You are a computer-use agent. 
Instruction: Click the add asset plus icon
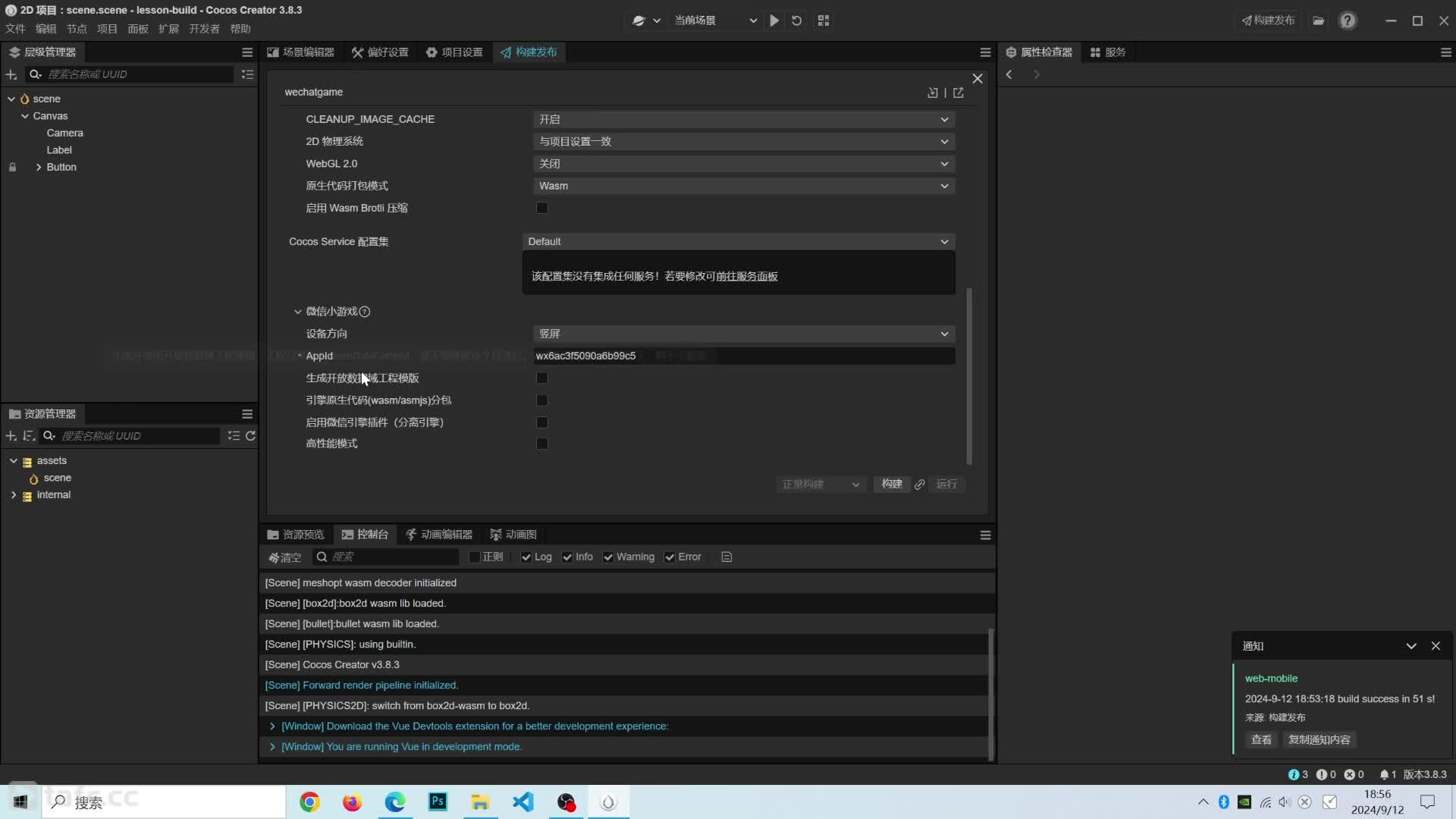(x=11, y=436)
